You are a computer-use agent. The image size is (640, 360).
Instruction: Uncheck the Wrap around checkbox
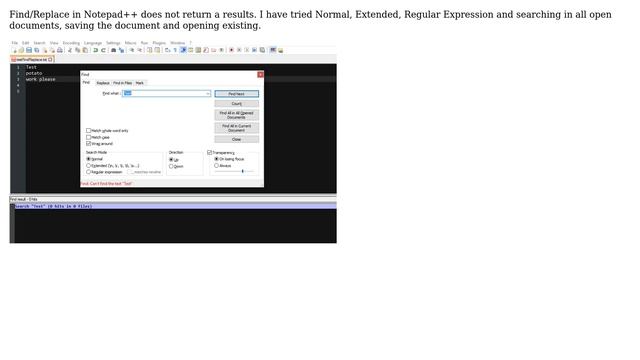tap(88, 144)
